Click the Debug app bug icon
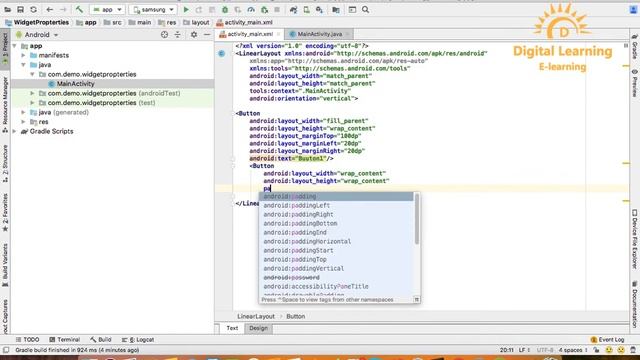 225,9
